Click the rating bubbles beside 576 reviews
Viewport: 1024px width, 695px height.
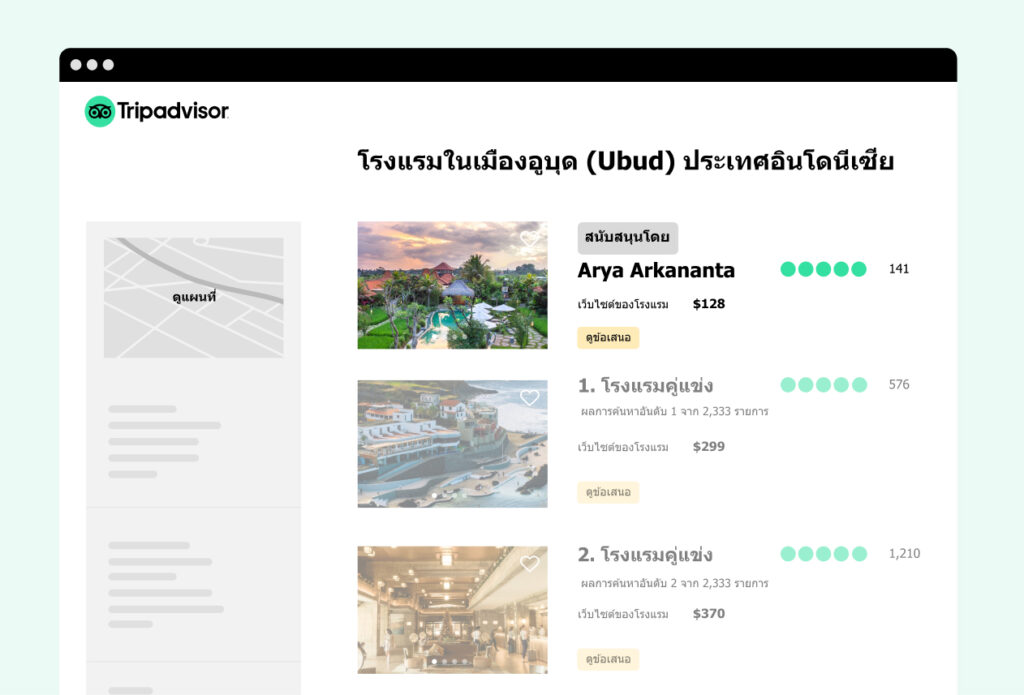(x=824, y=385)
